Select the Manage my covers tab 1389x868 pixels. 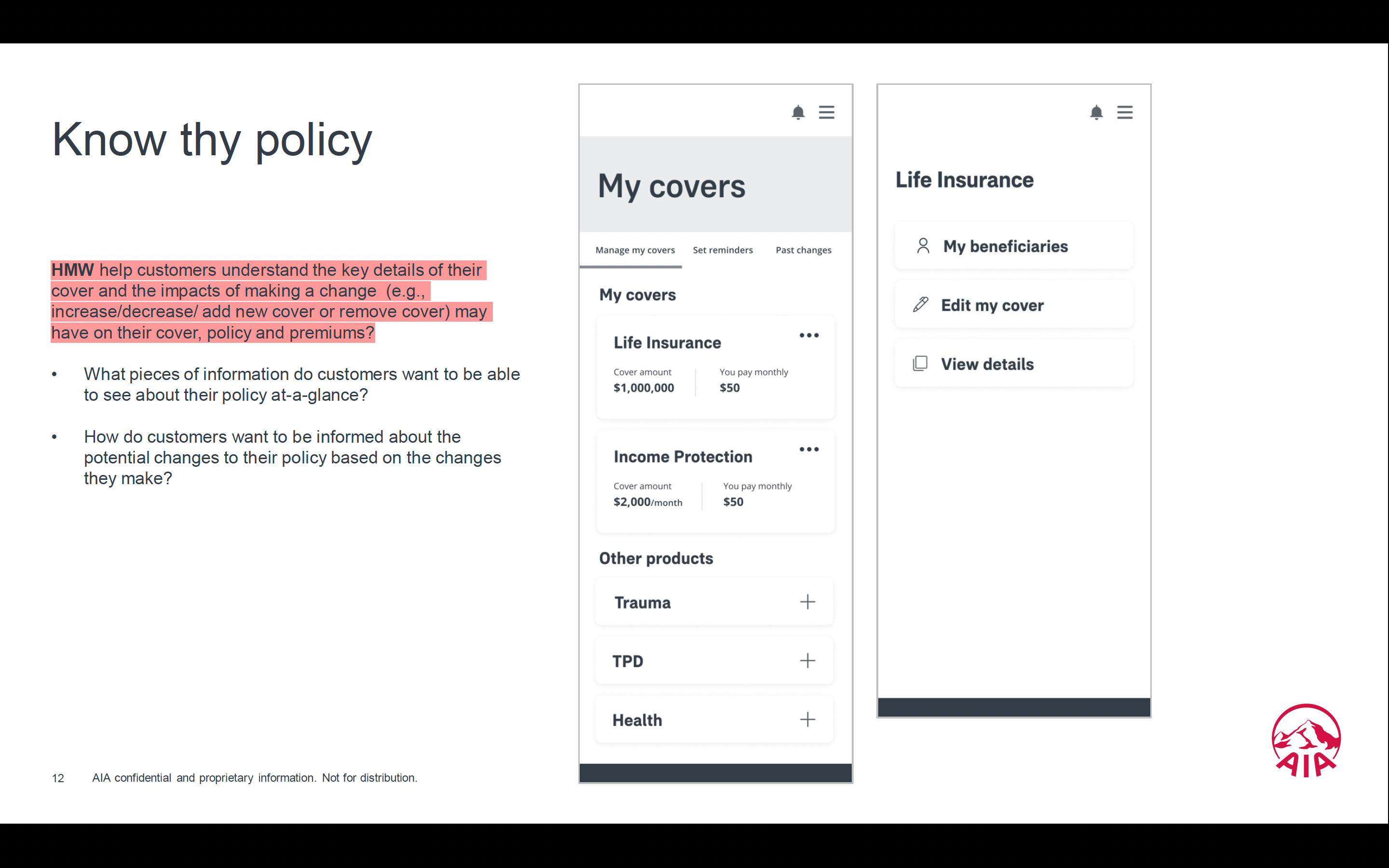(635, 250)
